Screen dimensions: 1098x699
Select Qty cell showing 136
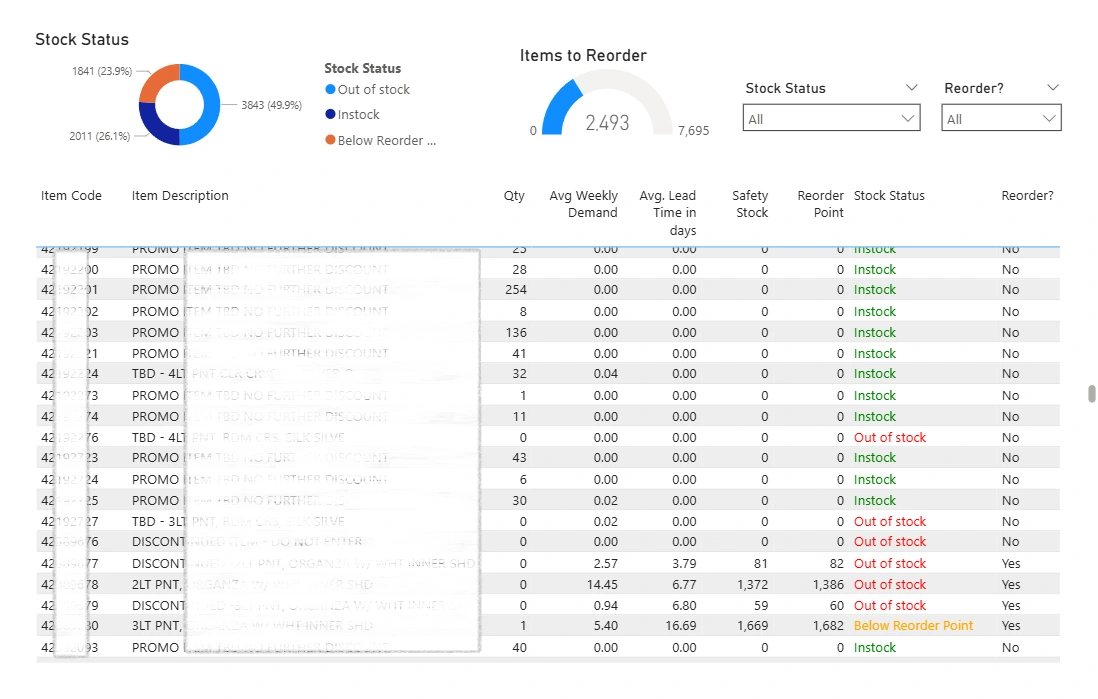516,333
